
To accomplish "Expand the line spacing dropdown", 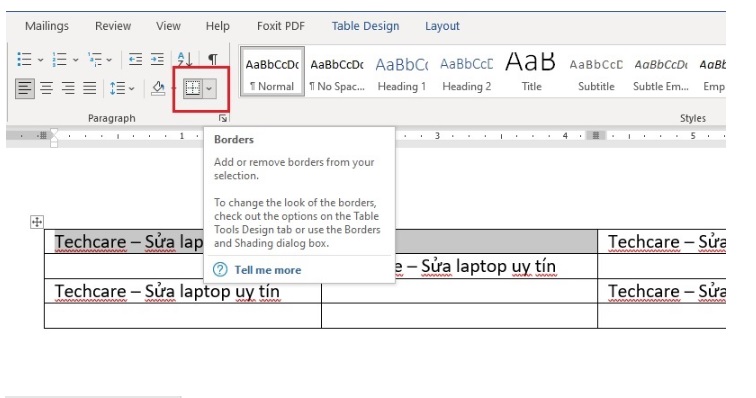I will coord(132,89).
